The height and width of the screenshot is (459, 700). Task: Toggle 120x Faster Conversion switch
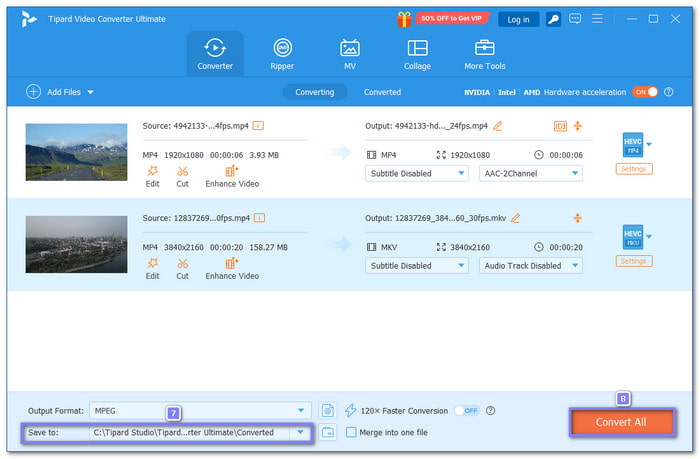pyautogui.click(x=467, y=410)
